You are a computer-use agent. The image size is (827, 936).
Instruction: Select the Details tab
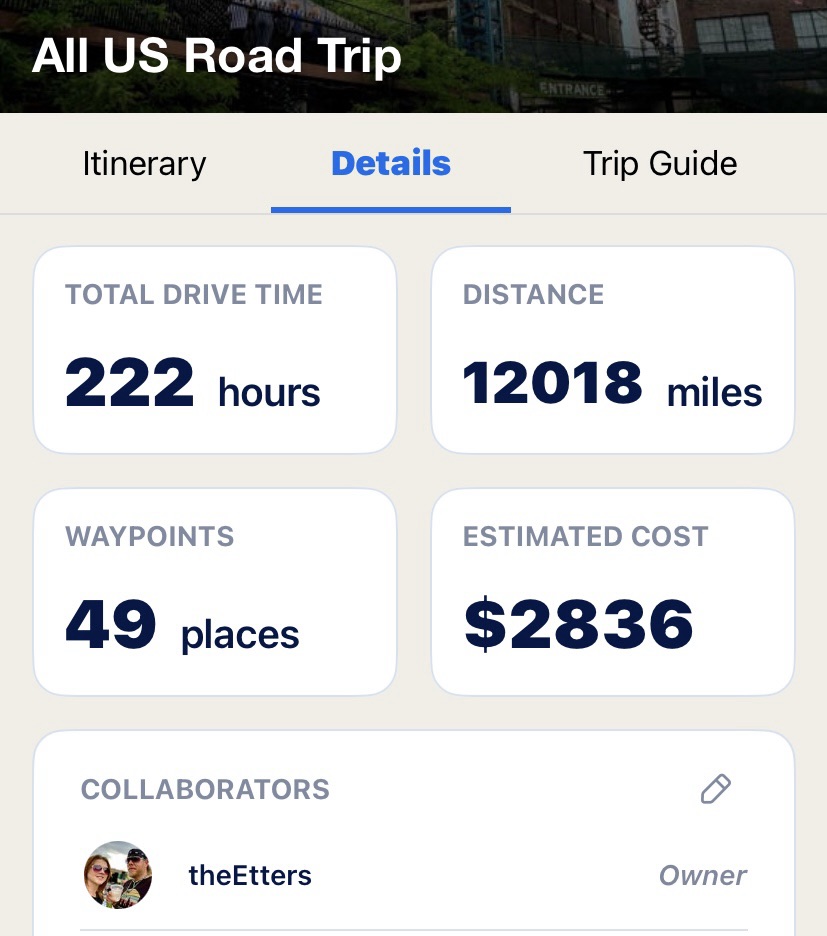[x=391, y=164]
